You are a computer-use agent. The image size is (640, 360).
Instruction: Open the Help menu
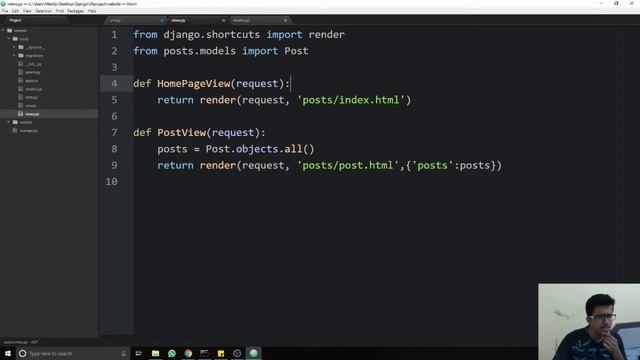(x=92, y=11)
